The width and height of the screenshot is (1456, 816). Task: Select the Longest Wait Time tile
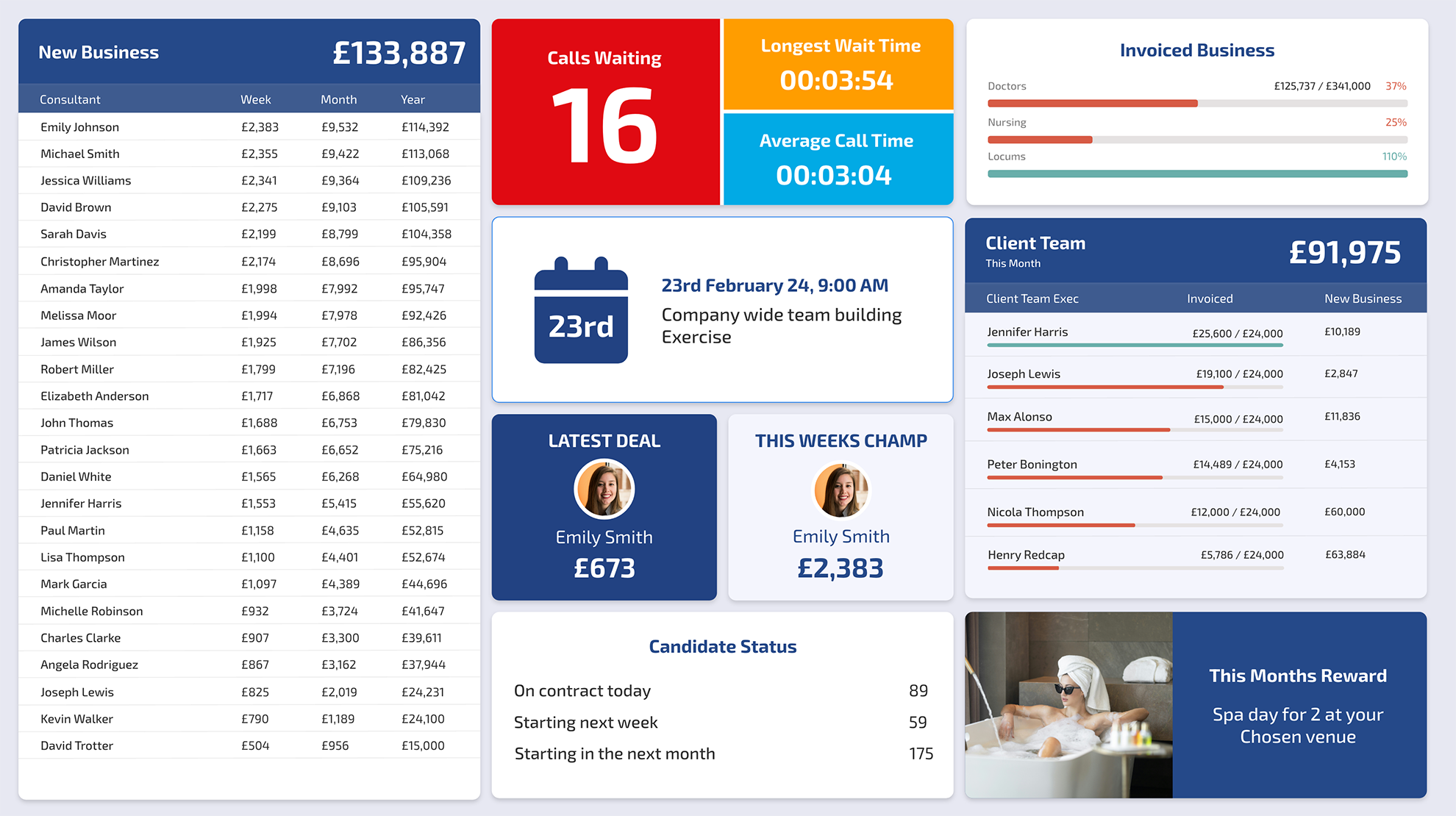tap(838, 64)
